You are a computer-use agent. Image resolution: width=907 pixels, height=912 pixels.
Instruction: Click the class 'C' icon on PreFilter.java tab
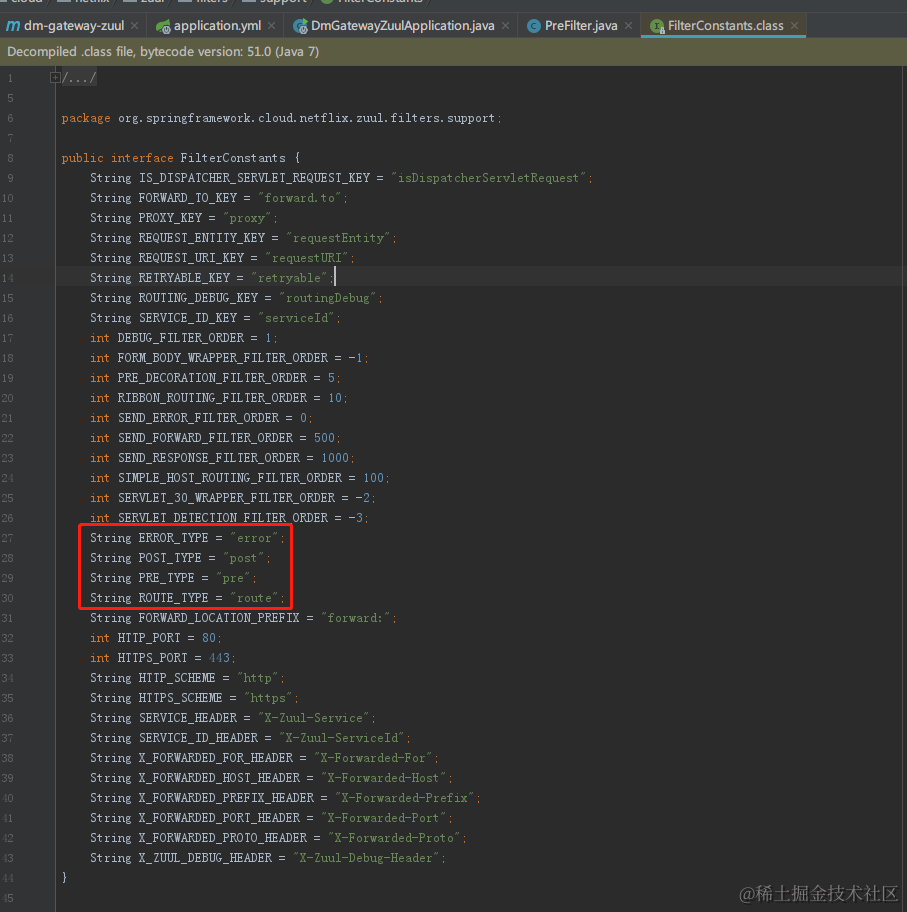[533, 26]
